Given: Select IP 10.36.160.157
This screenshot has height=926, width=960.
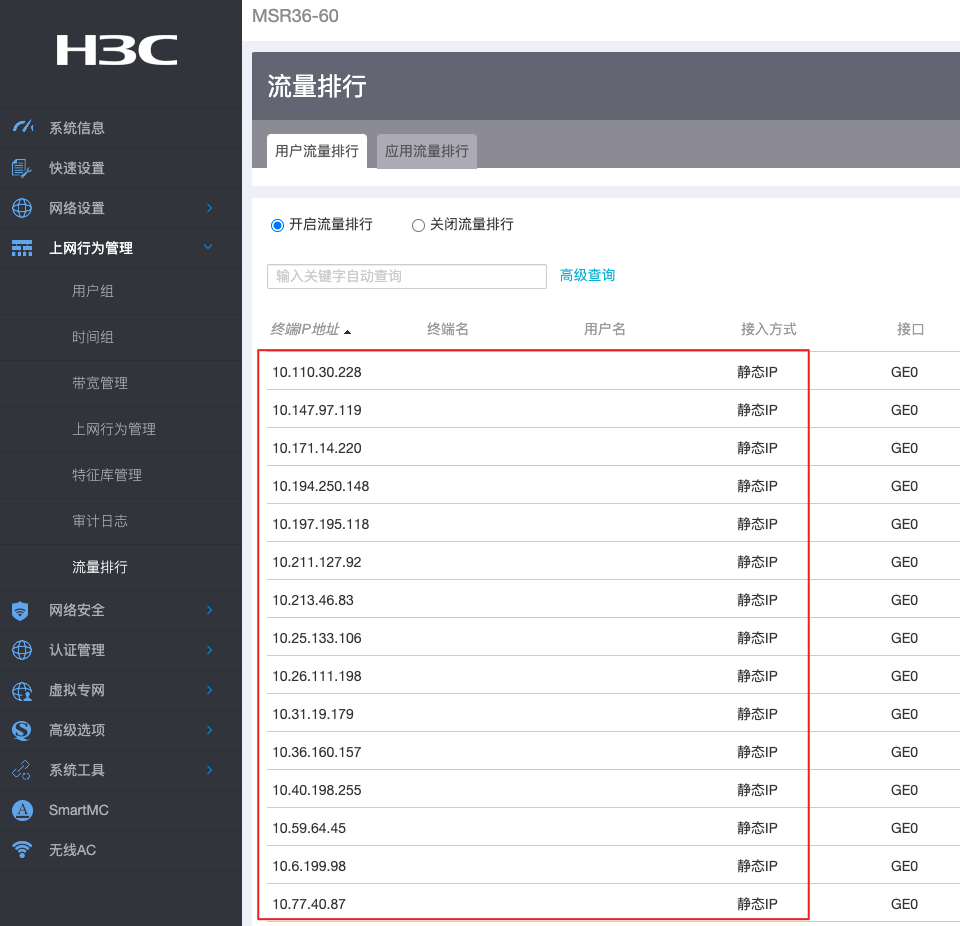Looking at the screenshot, I should click(317, 751).
